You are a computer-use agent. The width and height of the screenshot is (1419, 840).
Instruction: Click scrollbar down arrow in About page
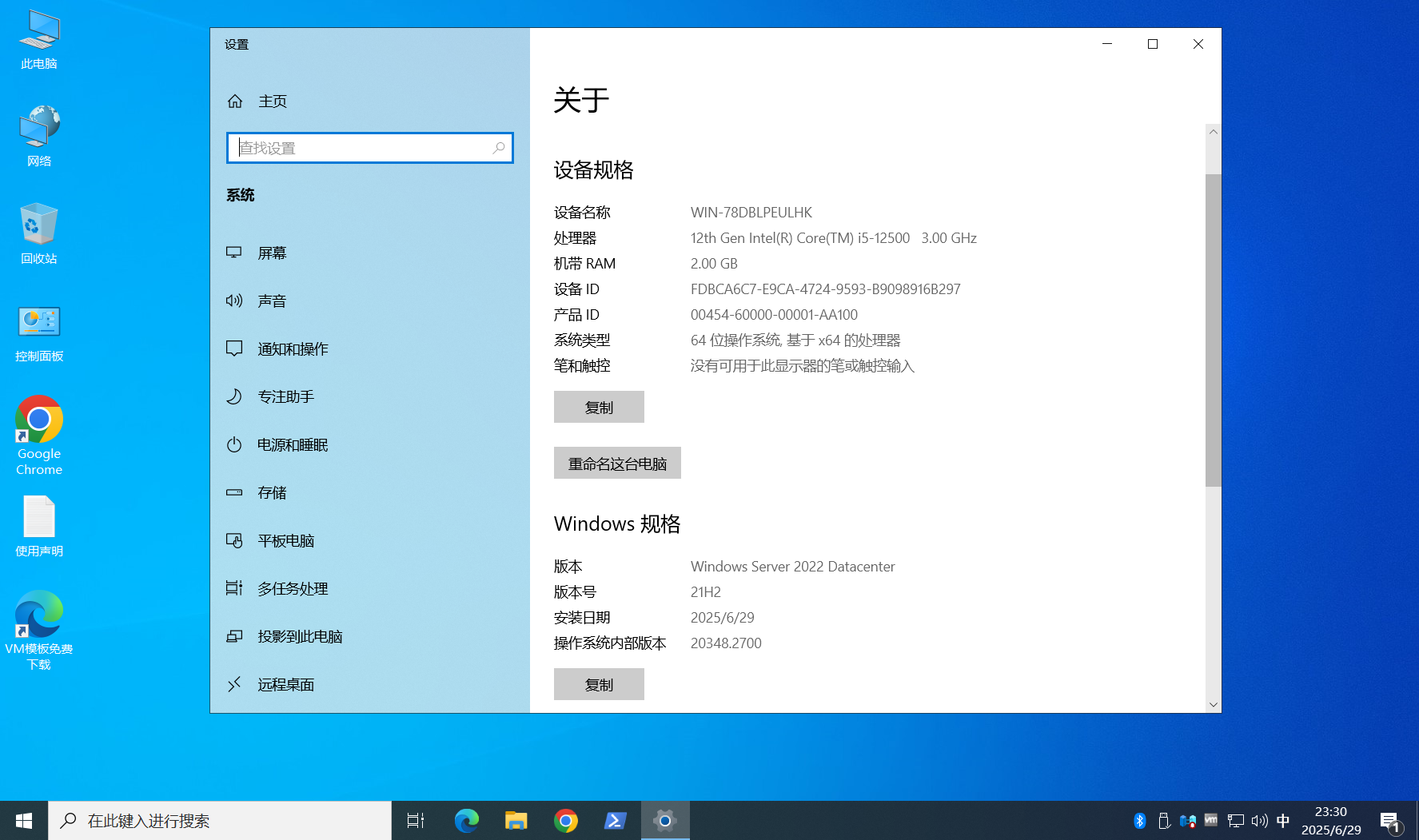point(1214,704)
